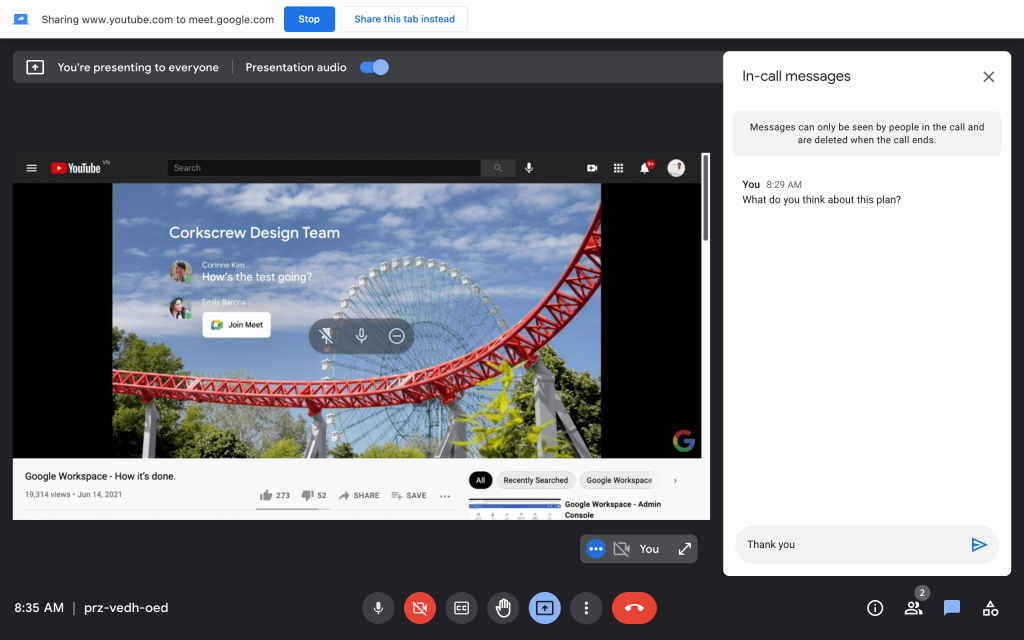Open YouTube notifications bell
This screenshot has width=1024, height=640.
645,168
